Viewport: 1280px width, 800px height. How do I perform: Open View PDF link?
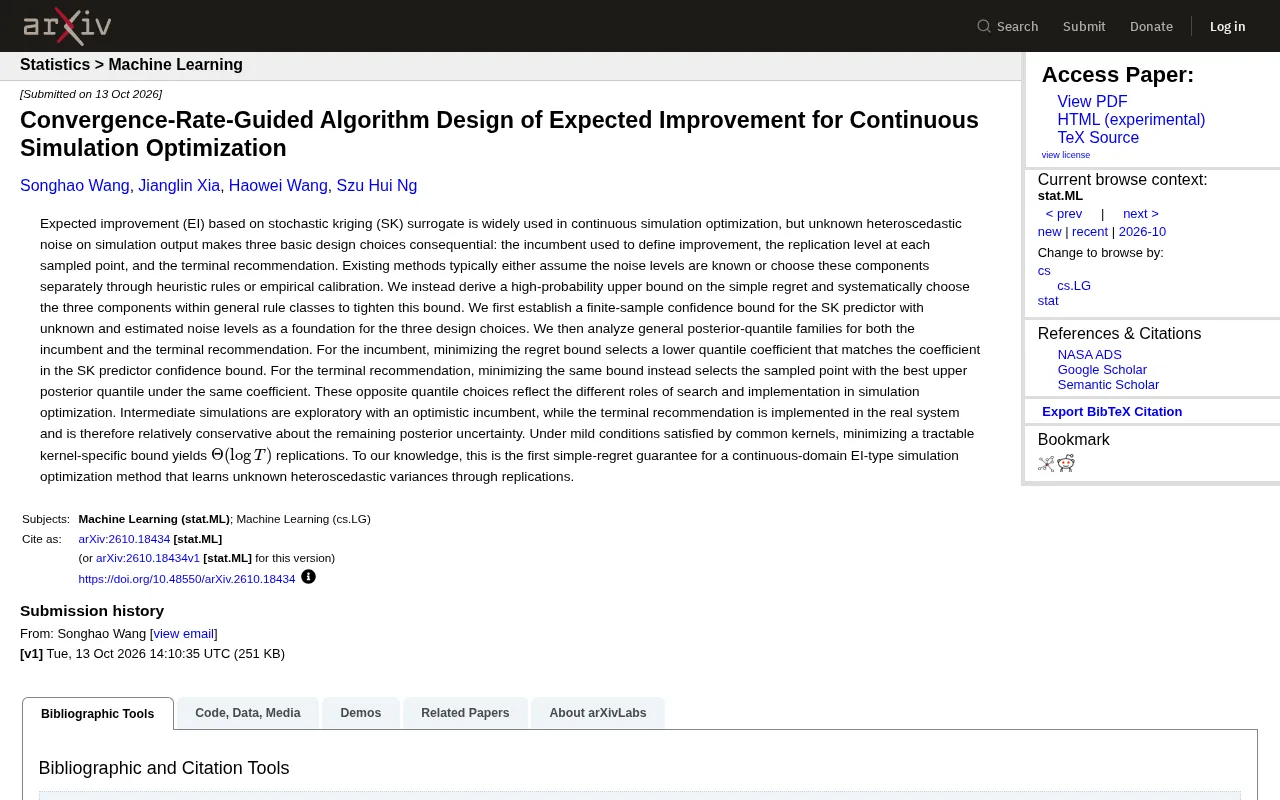point(1092,102)
